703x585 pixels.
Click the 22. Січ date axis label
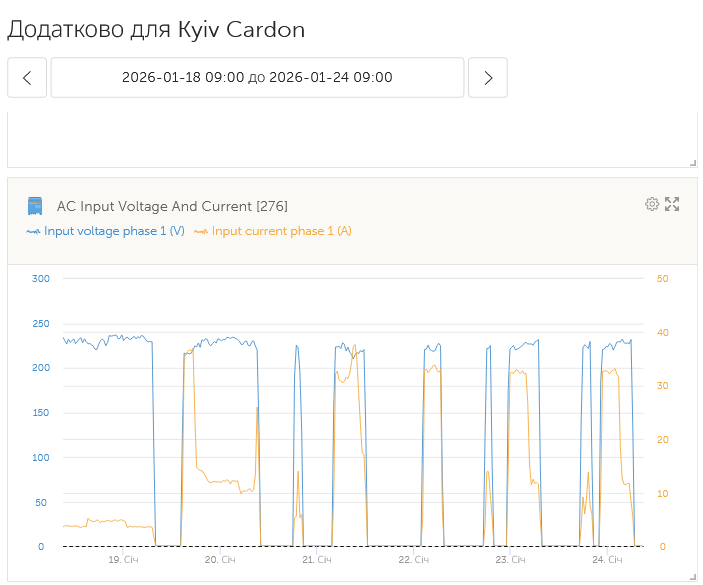412,560
